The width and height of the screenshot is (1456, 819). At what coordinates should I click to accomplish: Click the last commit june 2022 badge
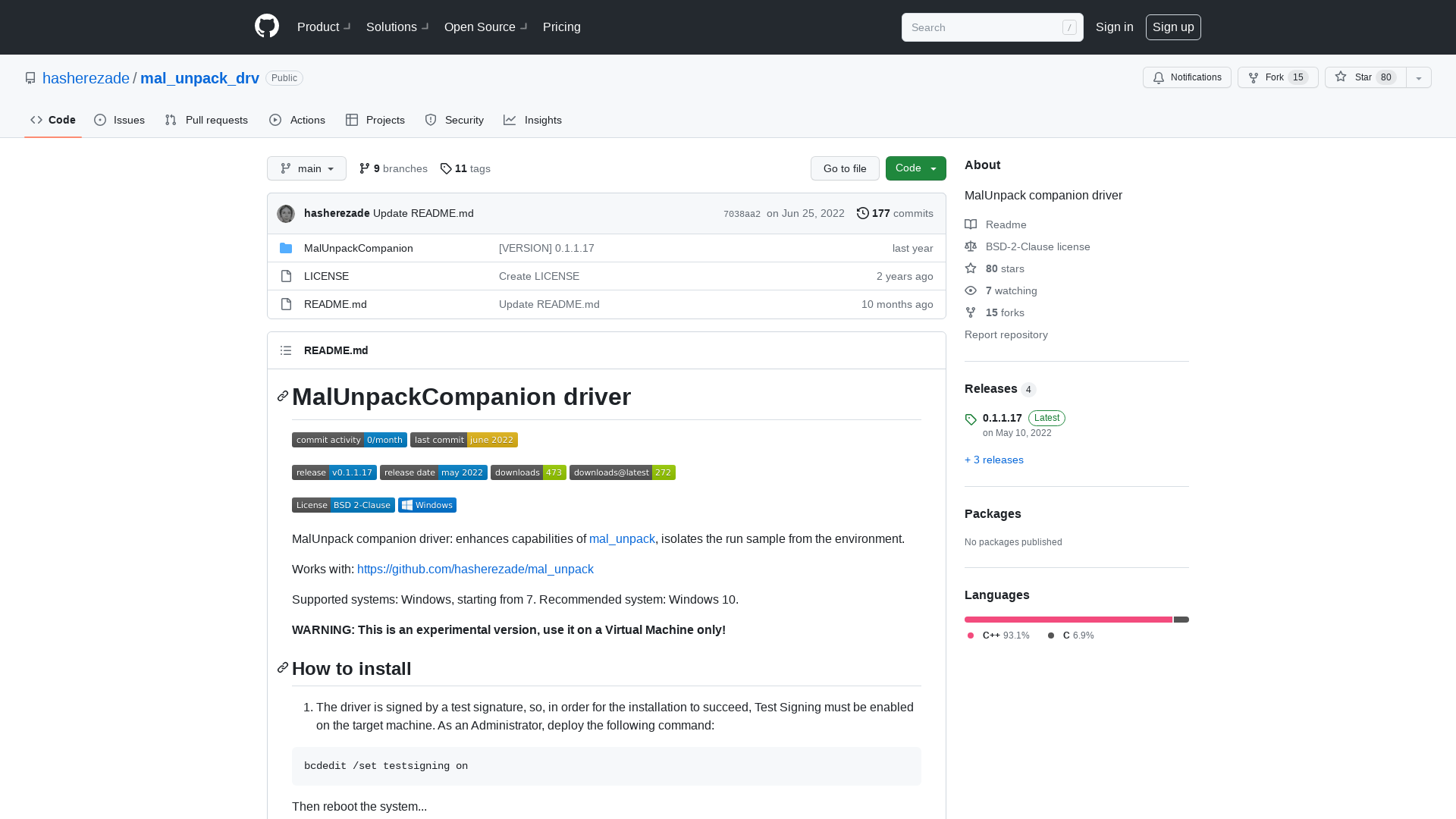click(464, 440)
